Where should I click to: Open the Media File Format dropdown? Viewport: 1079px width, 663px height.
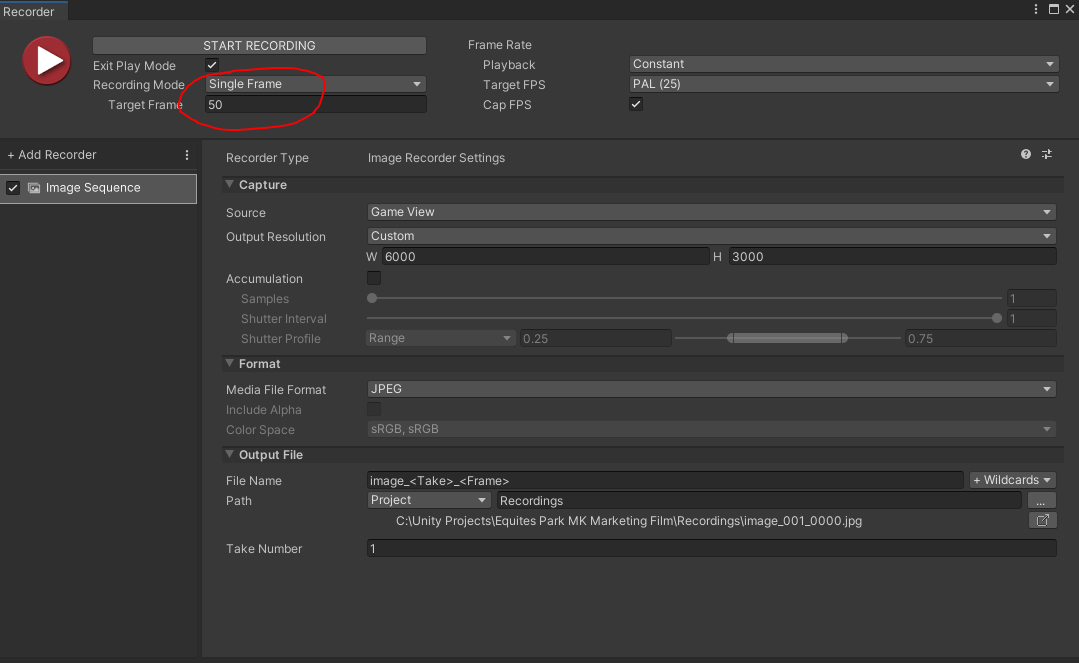point(711,389)
